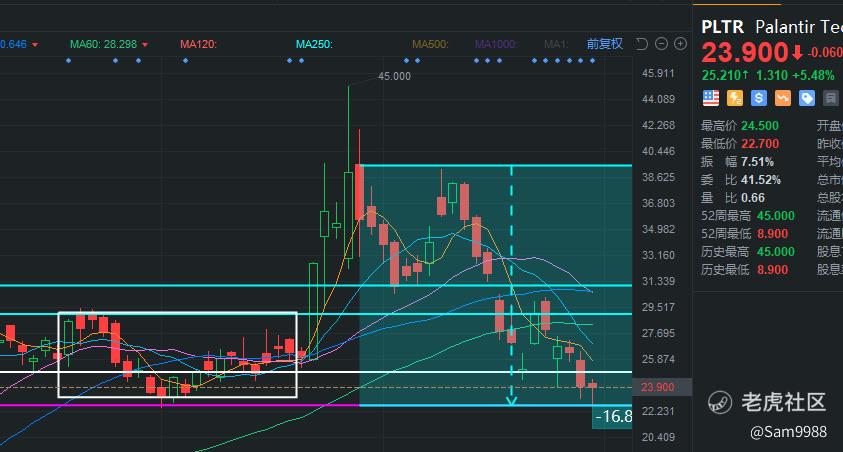This screenshot has width=843, height=452.
Task: Open the 前复权 price adjustment dropdown
Action: [x=604, y=44]
